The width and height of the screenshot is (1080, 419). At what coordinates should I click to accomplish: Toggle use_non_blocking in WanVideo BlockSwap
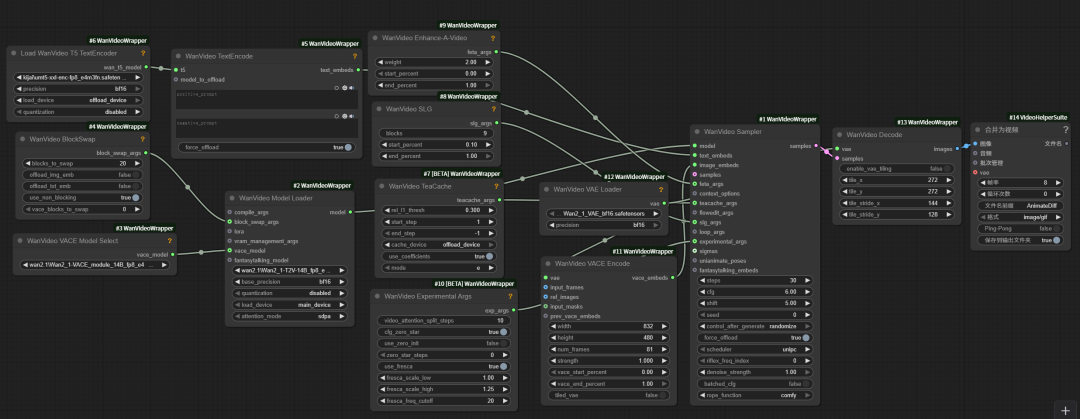point(135,198)
